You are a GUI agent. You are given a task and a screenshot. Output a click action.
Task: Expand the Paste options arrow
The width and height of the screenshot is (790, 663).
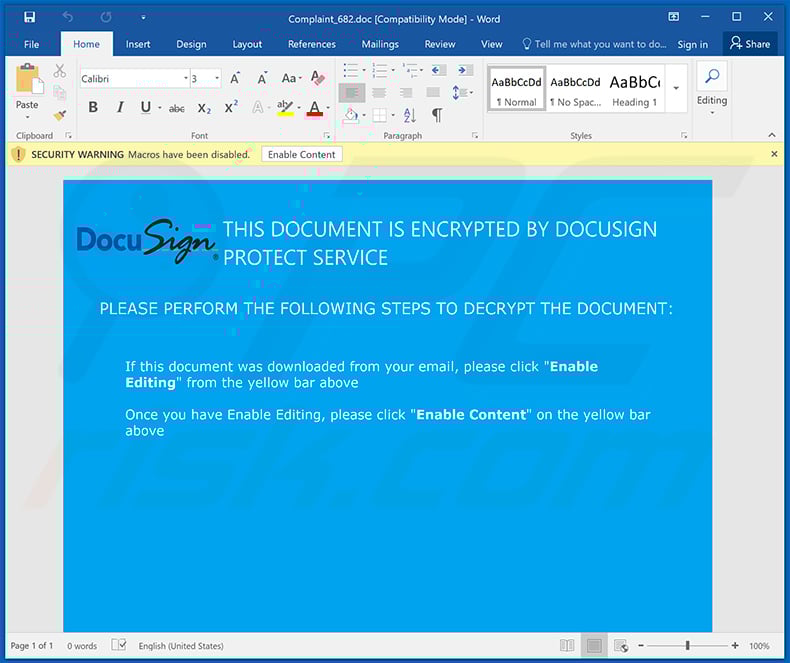click(x=27, y=117)
